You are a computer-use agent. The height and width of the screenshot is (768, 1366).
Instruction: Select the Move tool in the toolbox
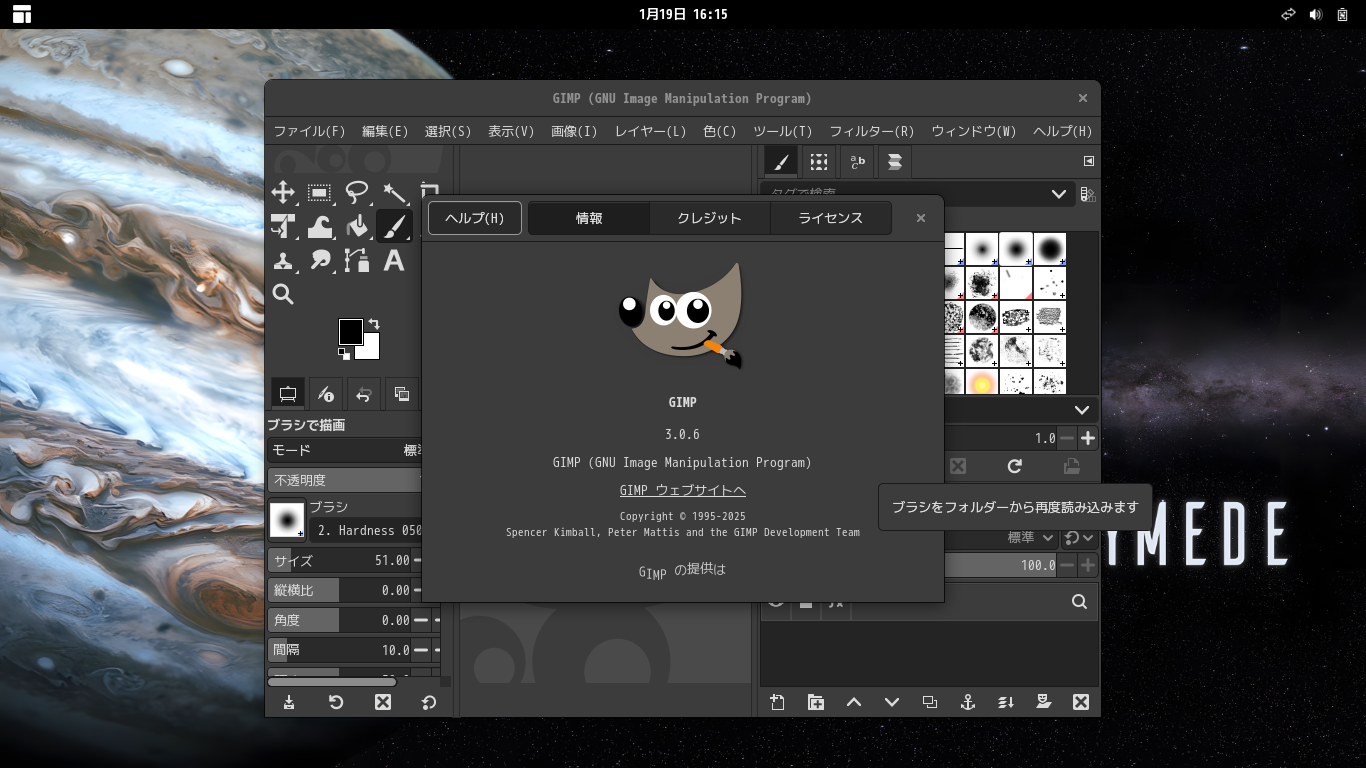tap(283, 193)
